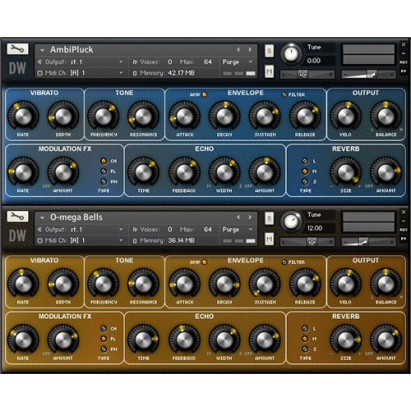This screenshot has height=411, width=411.
Task: Click O-mega Bells volume slider in header
Action: pyautogui.click(x=369, y=242)
